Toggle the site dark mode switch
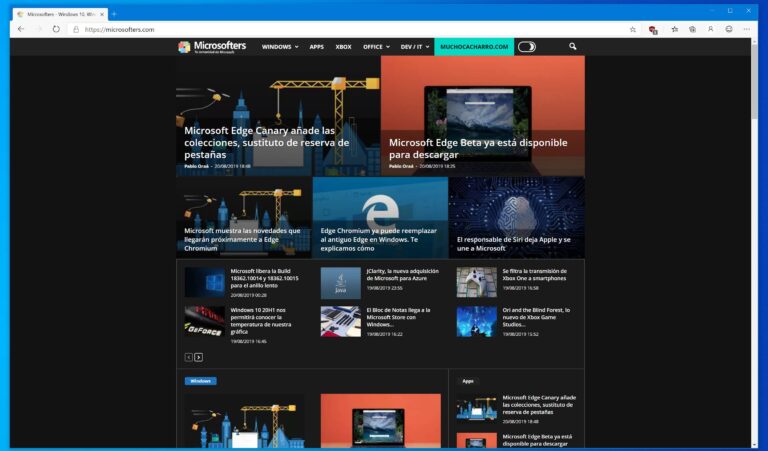This screenshot has width=768, height=451. (527, 47)
